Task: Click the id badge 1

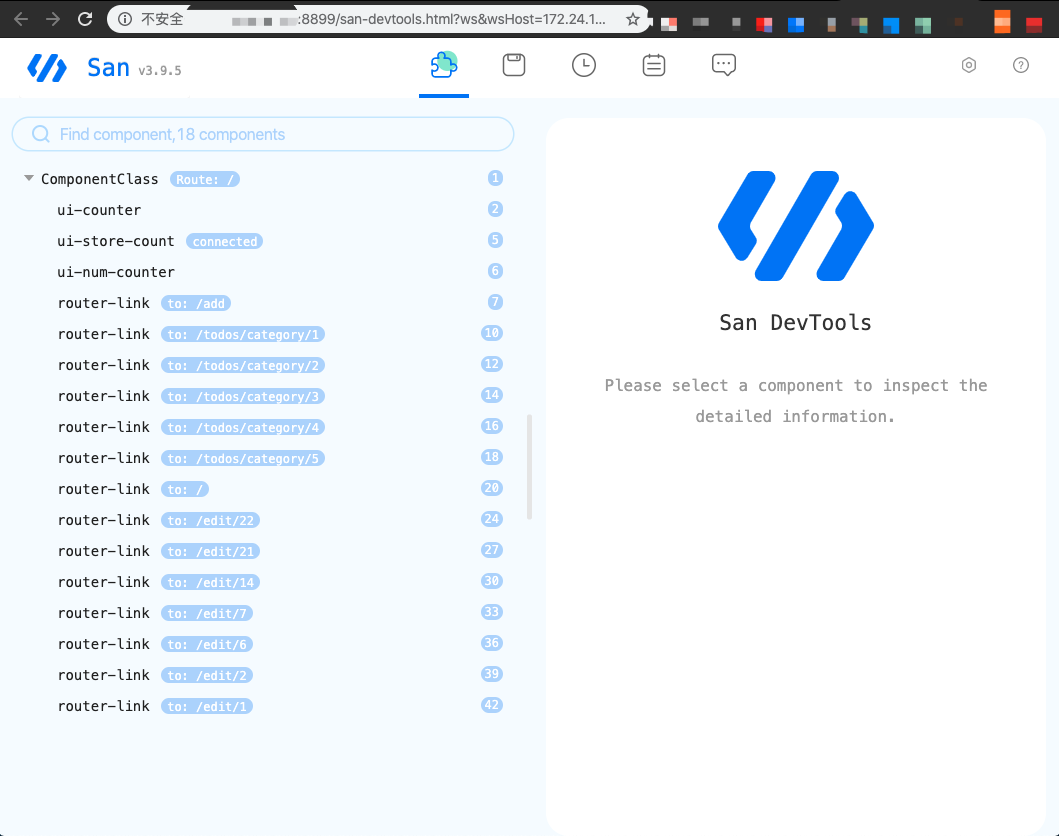Action: (x=495, y=178)
